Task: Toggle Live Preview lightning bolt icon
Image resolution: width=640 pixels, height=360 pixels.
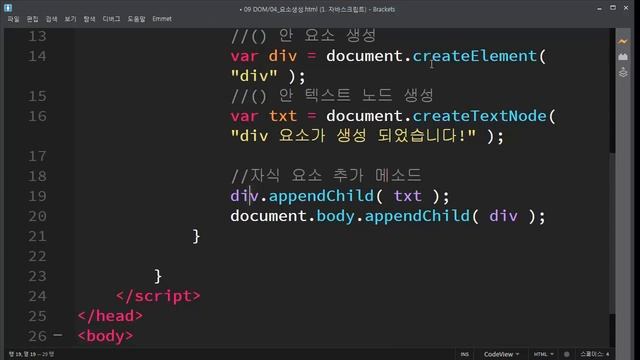Action: 623,41
